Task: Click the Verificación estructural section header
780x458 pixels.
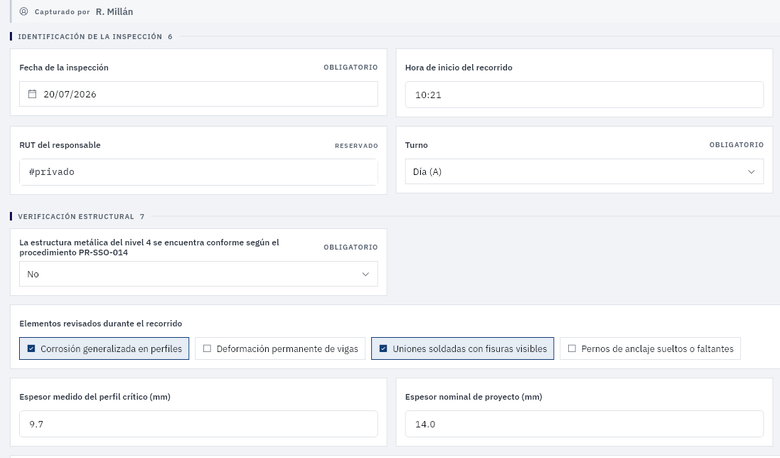Action: coord(76,216)
